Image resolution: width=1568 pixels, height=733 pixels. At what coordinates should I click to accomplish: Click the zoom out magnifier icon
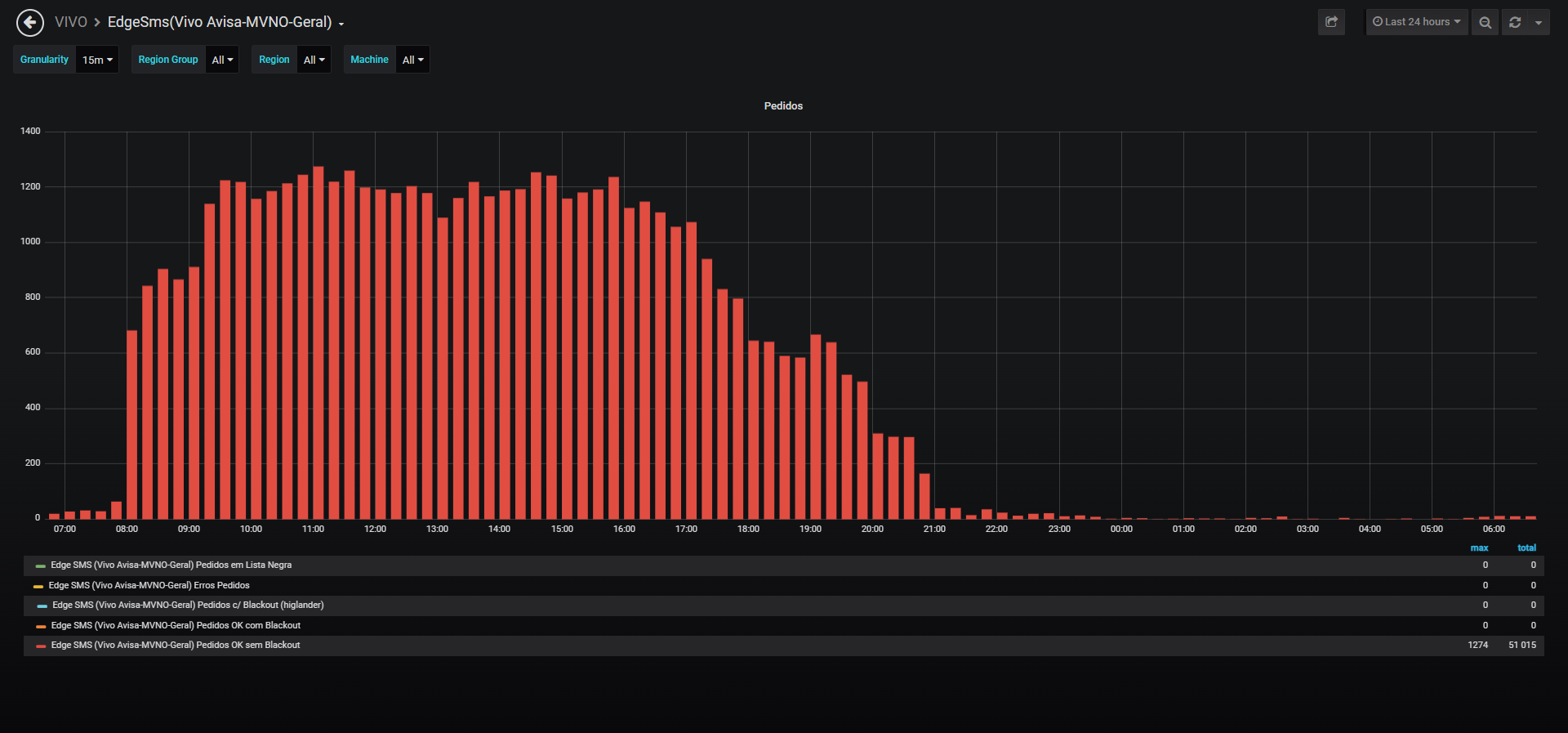tap(1485, 22)
